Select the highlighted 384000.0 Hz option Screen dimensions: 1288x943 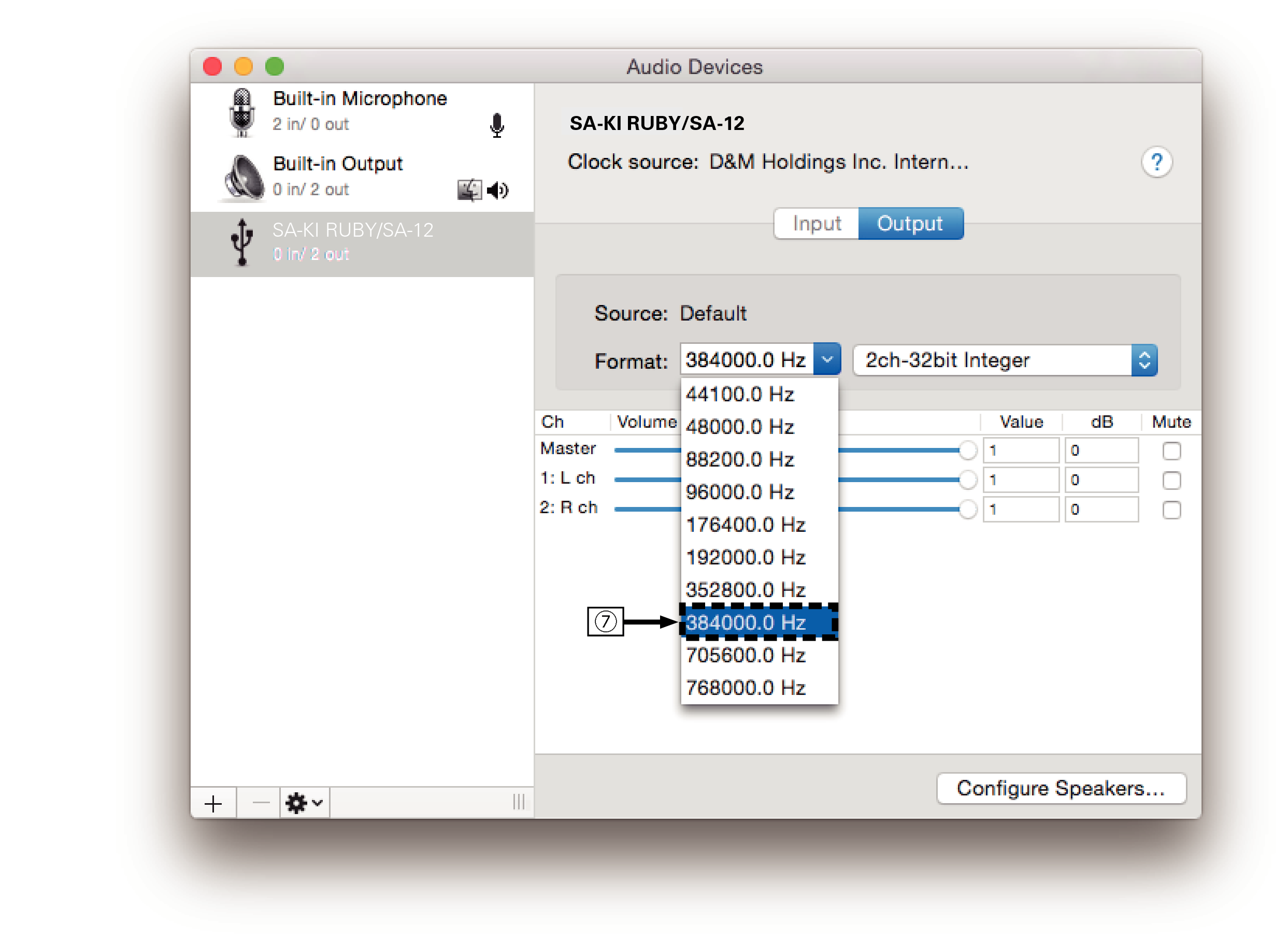point(759,622)
